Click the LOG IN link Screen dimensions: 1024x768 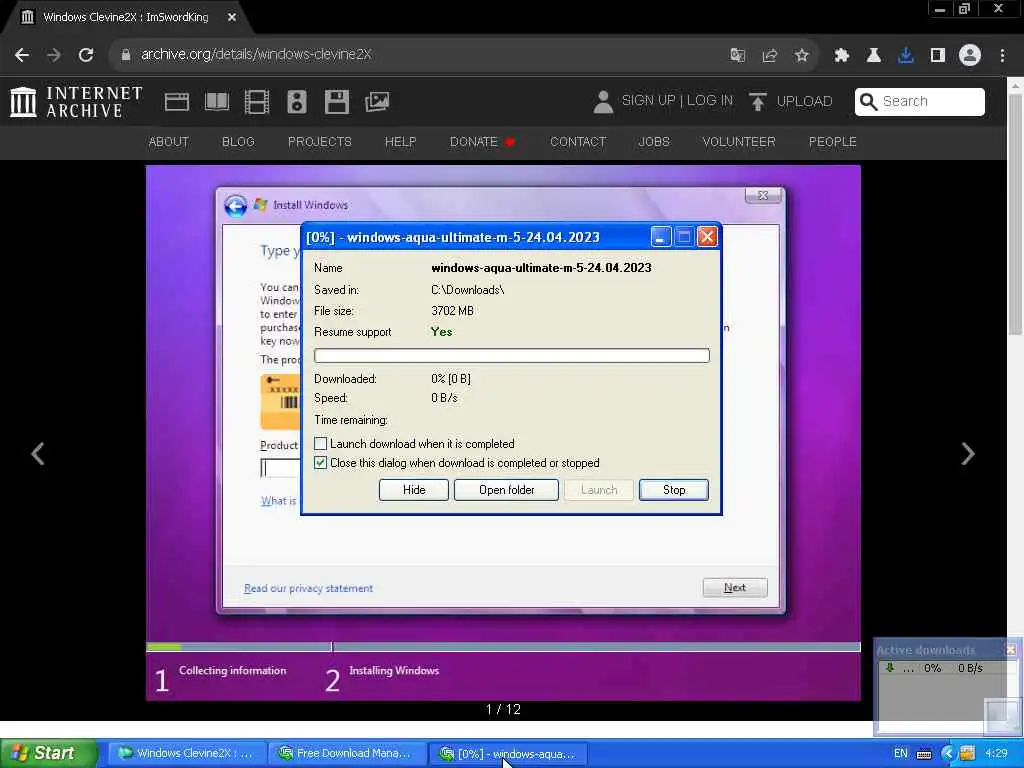[710, 101]
